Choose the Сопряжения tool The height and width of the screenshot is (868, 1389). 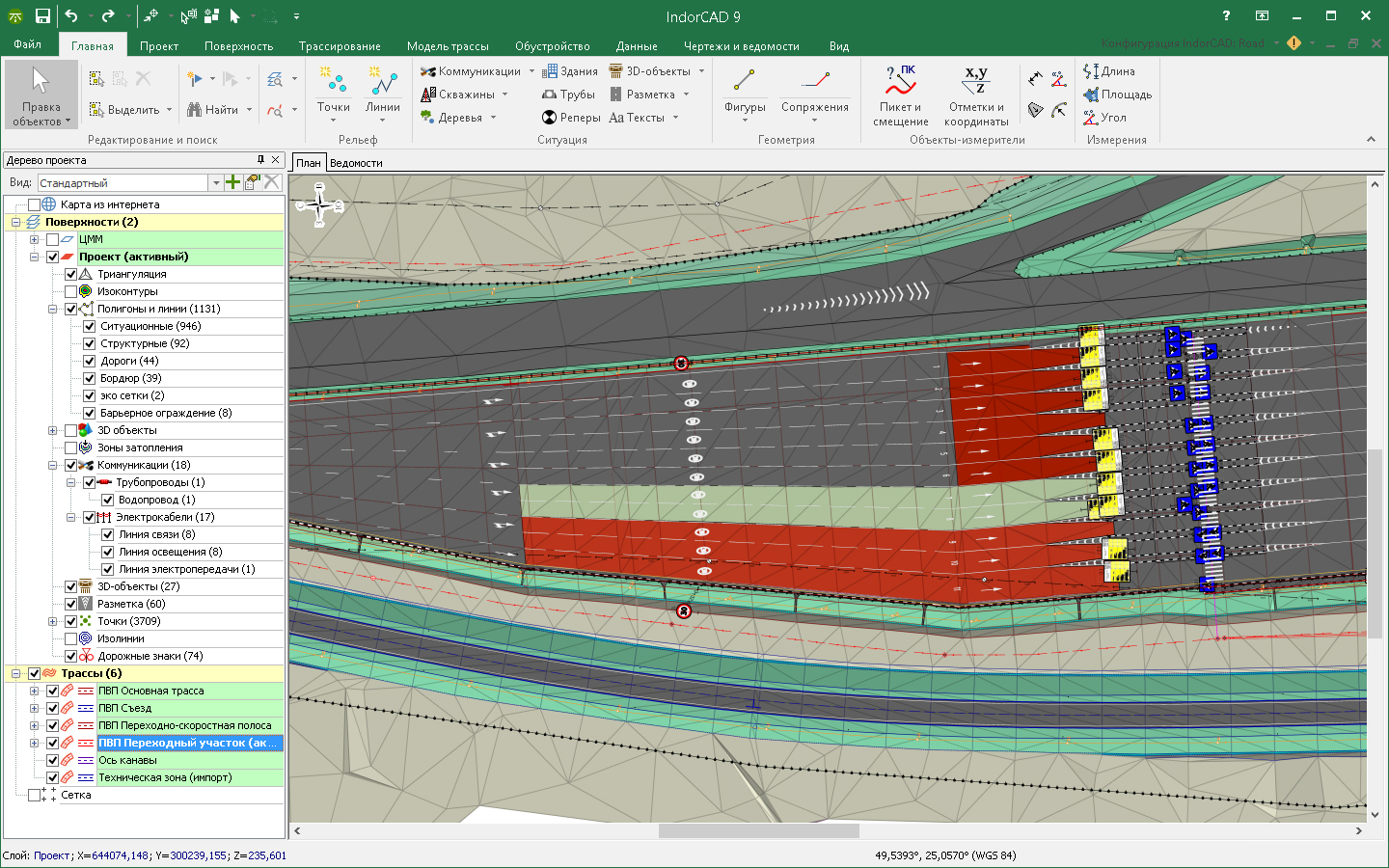(x=815, y=94)
